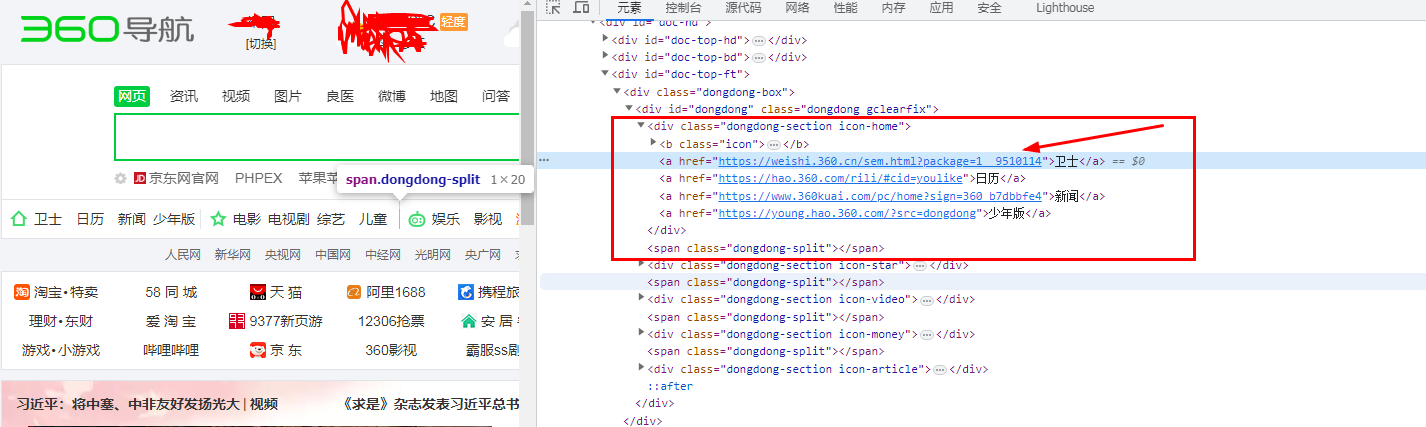This screenshot has width=1426, height=427.
Task: Select the 图片 search category tab
Action: (x=288, y=96)
